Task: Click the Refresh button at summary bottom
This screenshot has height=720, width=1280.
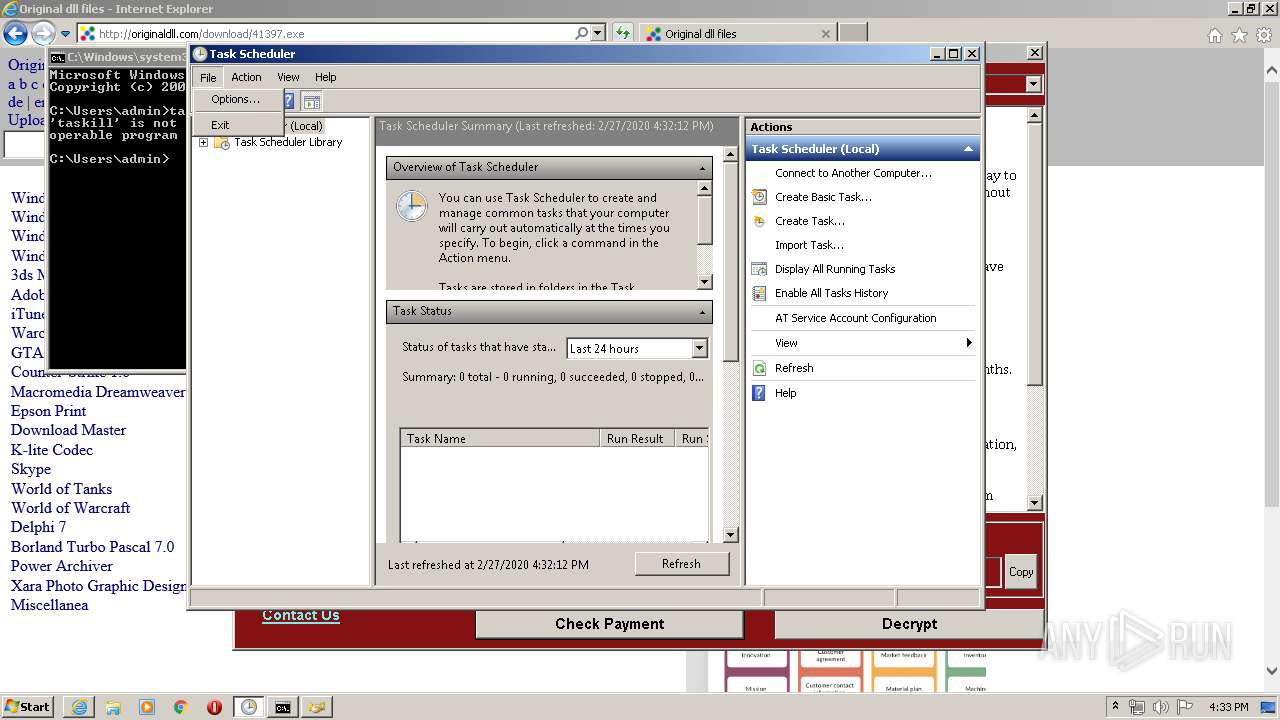Action: [681, 564]
